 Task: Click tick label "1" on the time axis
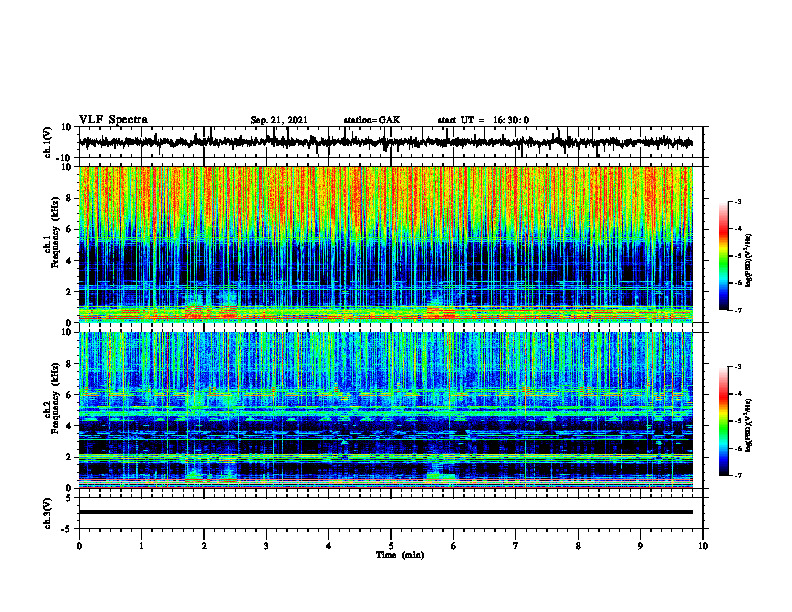(141, 546)
